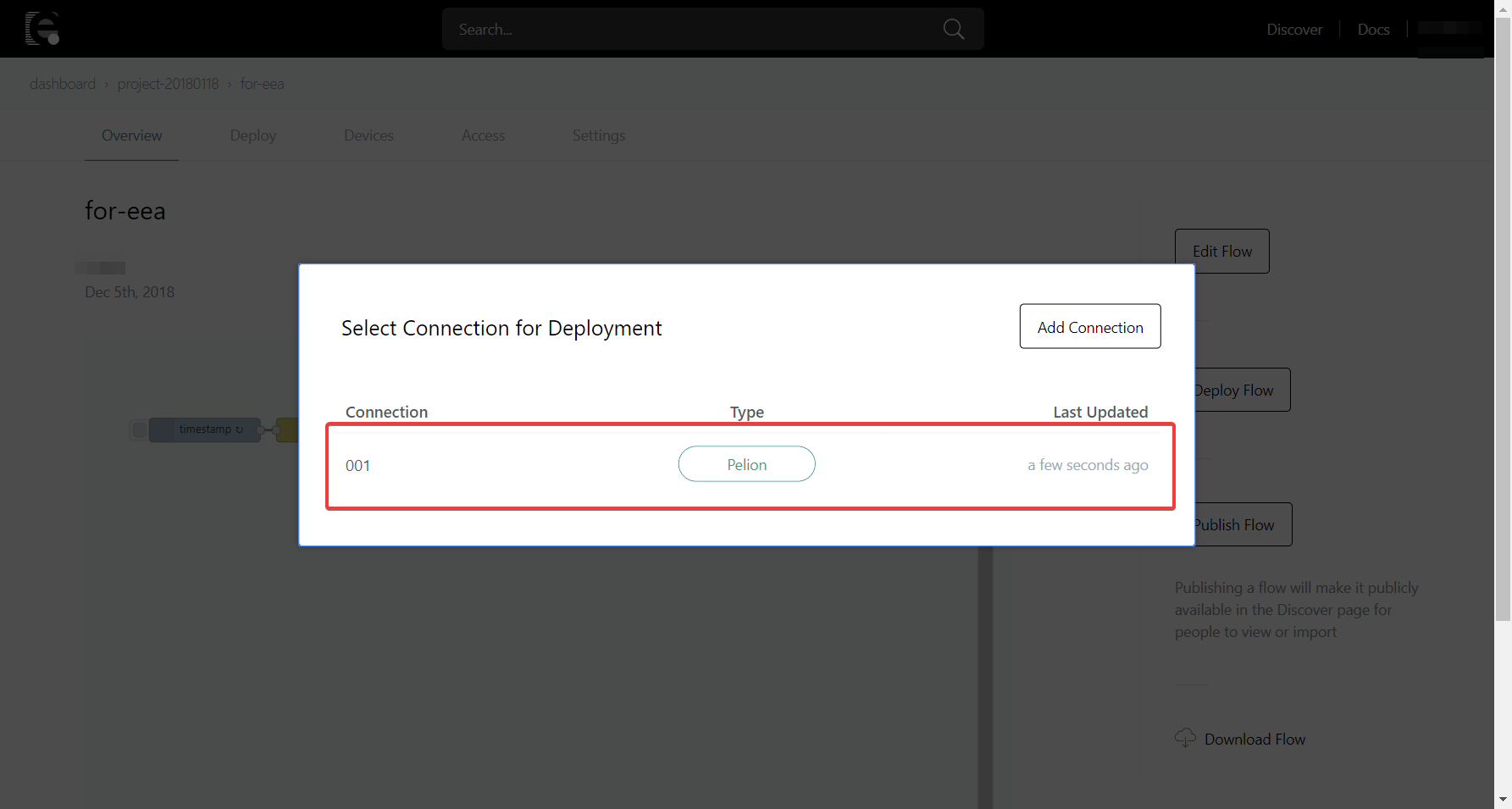The image size is (1512, 809).
Task: Open the Docs page
Action: click(1373, 29)
